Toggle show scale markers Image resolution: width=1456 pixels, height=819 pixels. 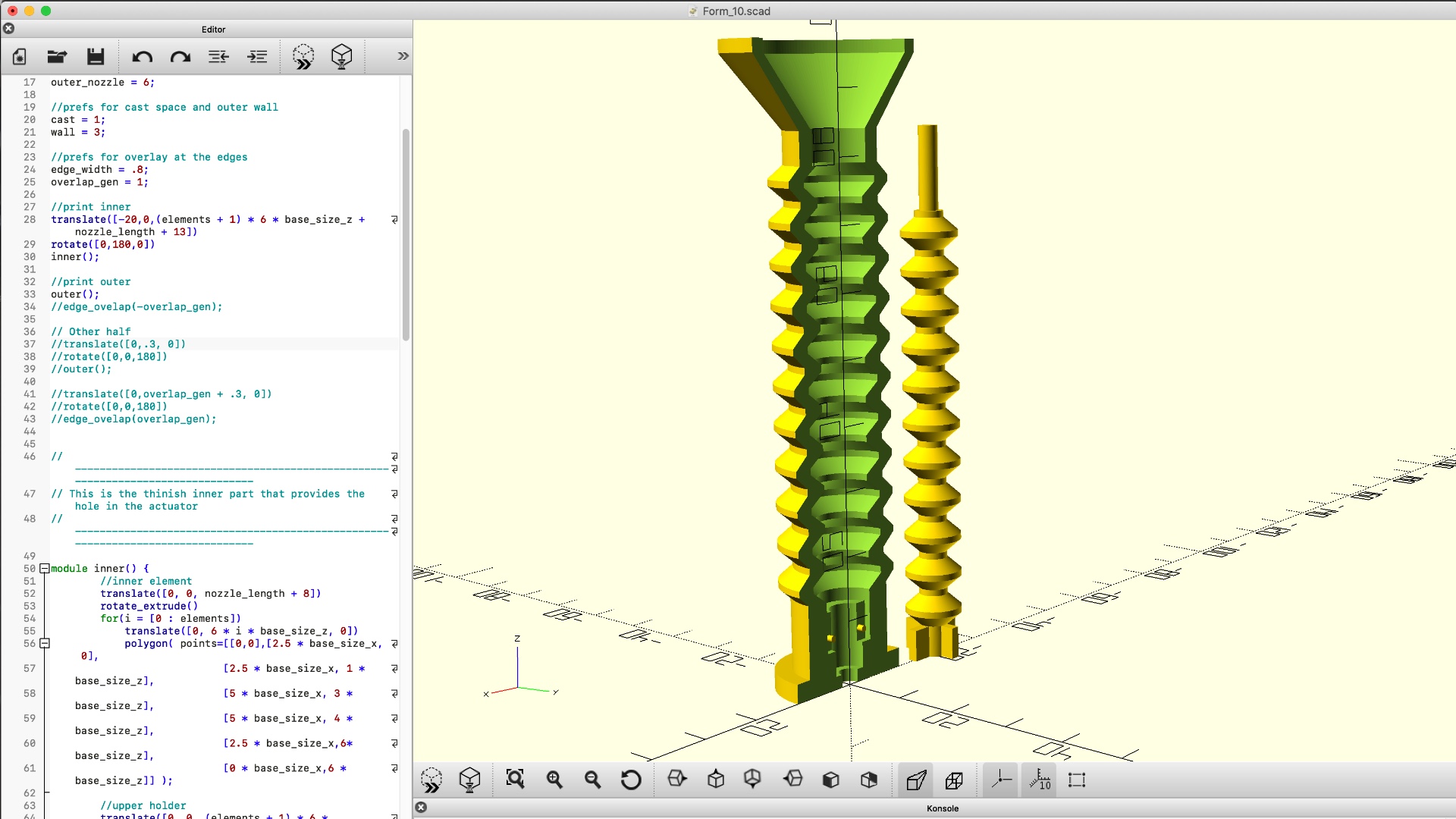(1040, 780)
